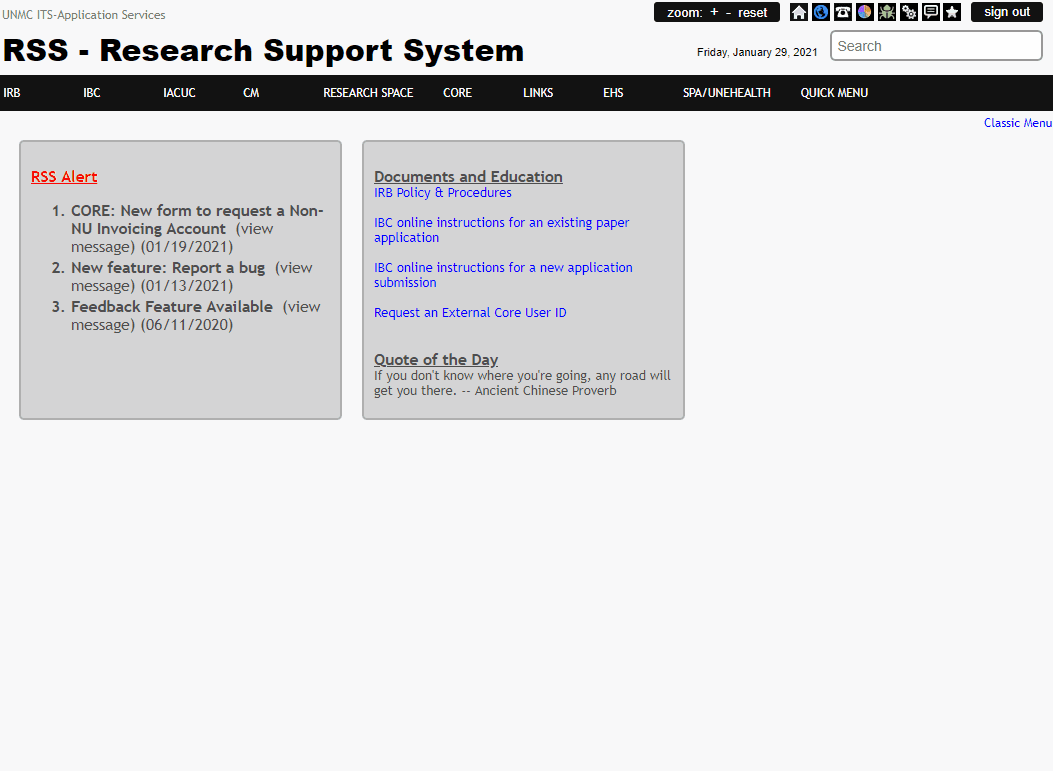The width and height of the screenshot is (1053, 771).
Task: Open the LINKS menu
Action: point(538,93)
